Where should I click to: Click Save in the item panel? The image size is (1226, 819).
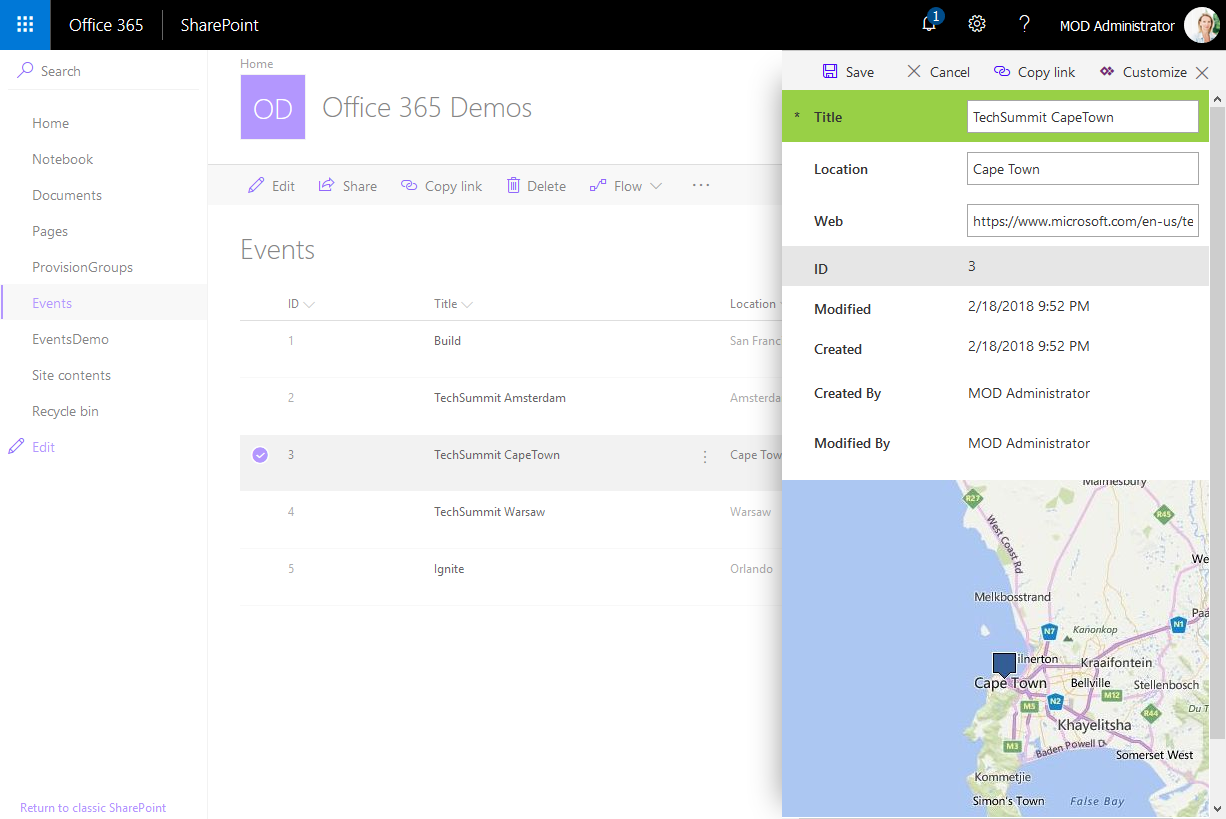848,72
